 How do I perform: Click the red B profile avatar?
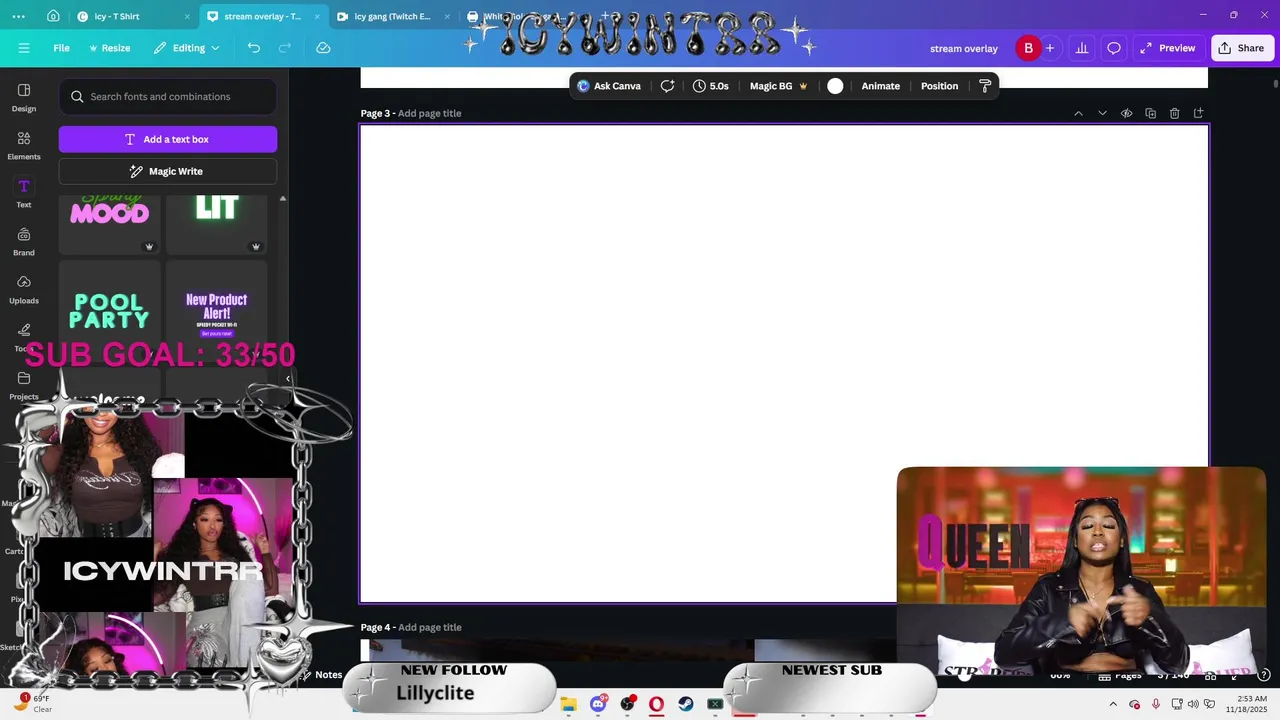pos(1028,48)
